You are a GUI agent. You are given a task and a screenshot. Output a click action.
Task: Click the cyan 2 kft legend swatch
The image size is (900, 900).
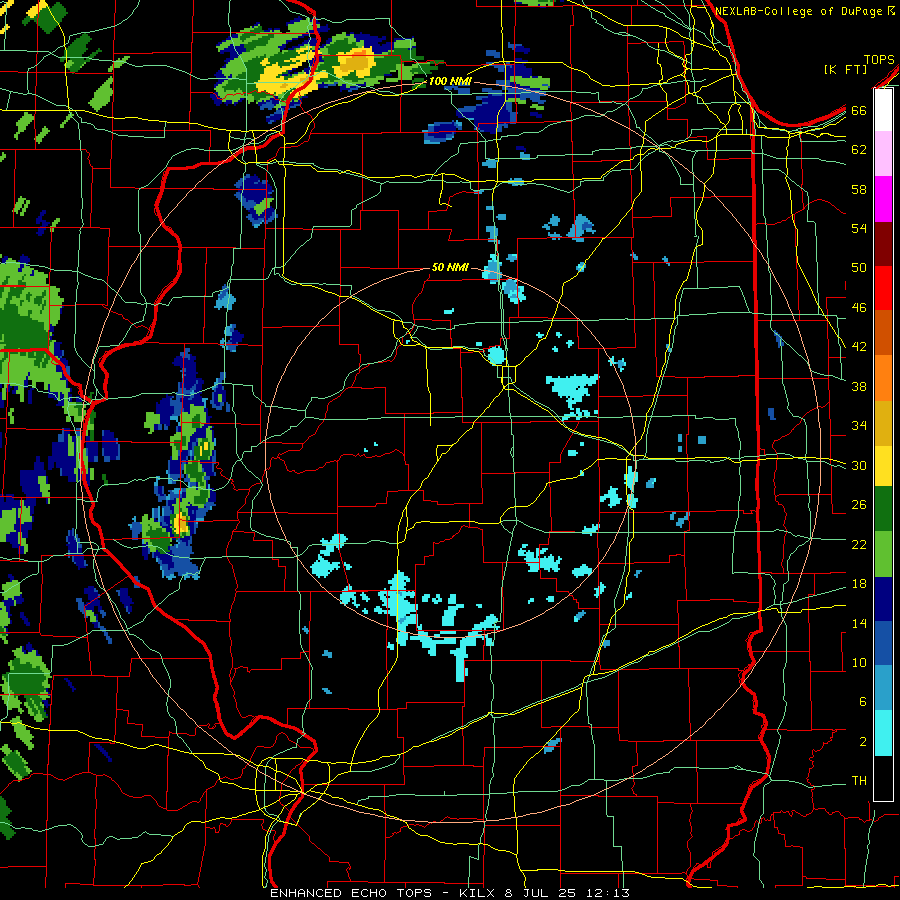click(x=883, y=733)
